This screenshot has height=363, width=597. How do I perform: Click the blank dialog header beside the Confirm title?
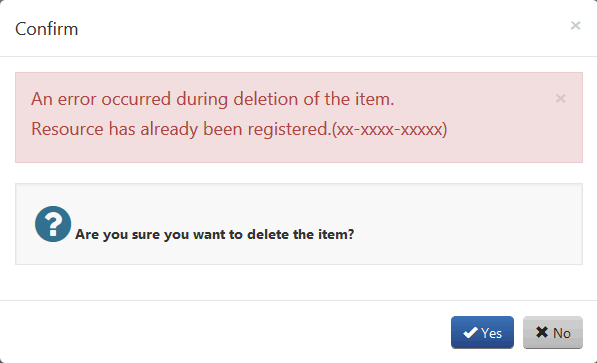[x=305, y=29]
